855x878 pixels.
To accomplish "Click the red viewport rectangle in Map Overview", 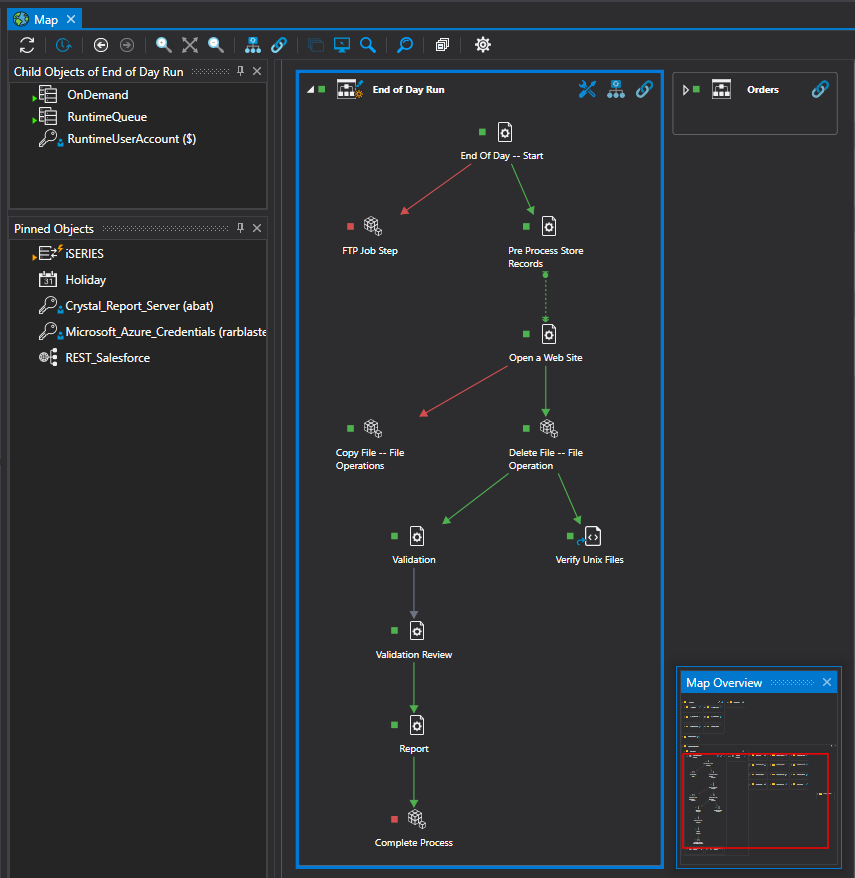I will coord(755,800).
